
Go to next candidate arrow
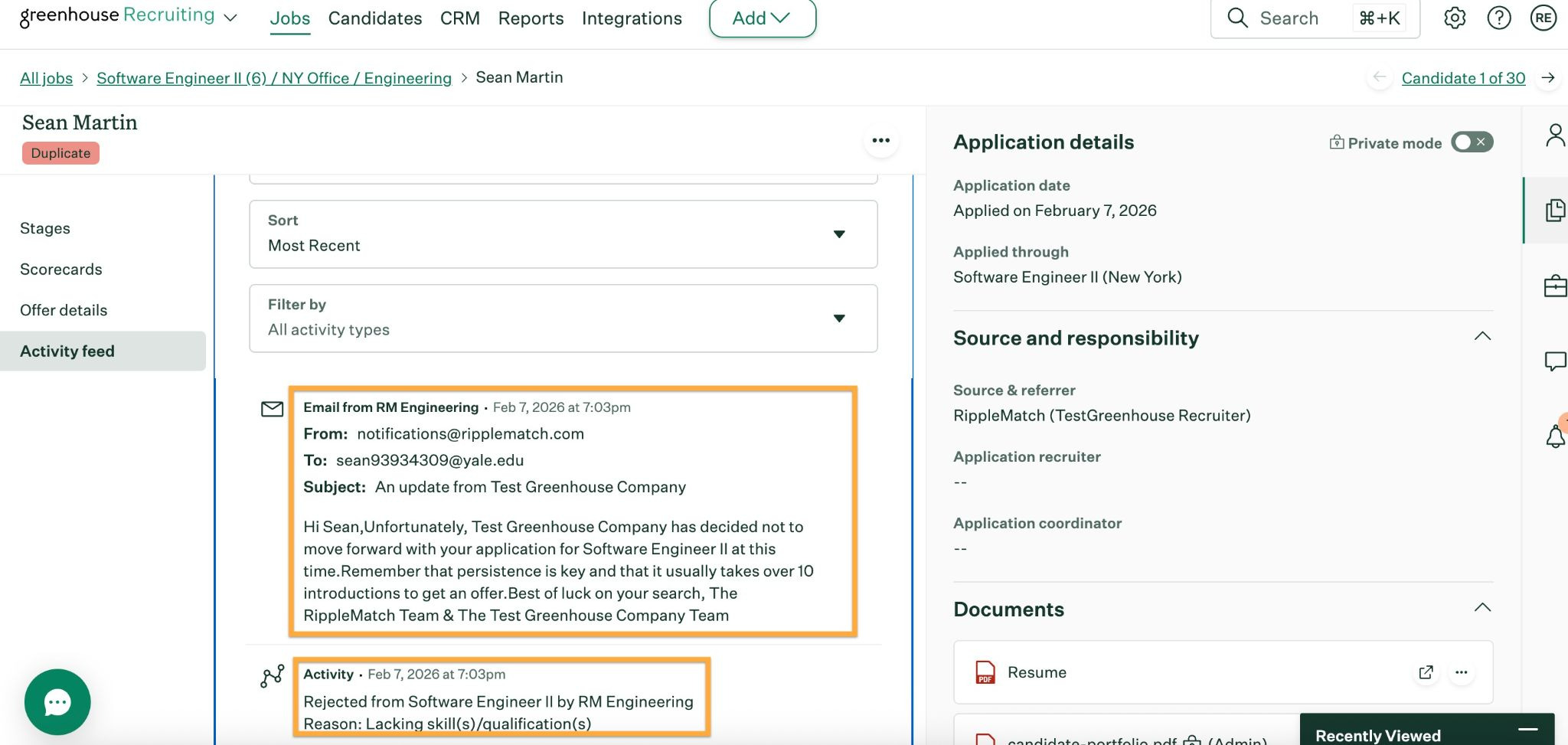click(1548, 78)
